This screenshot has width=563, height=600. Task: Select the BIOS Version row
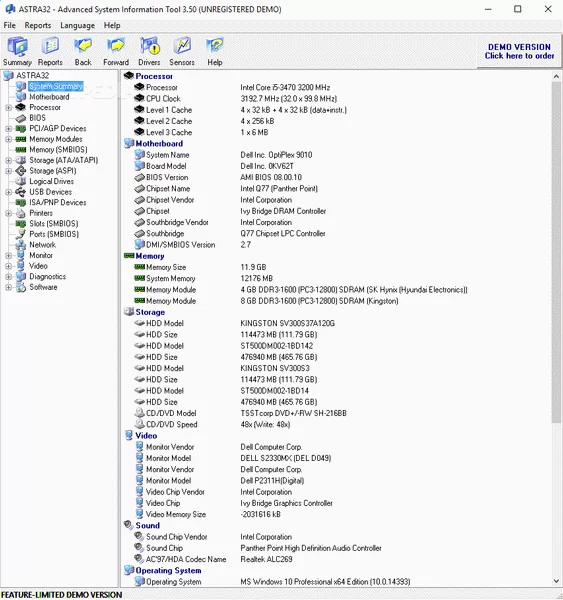click(x=218, y=177)
